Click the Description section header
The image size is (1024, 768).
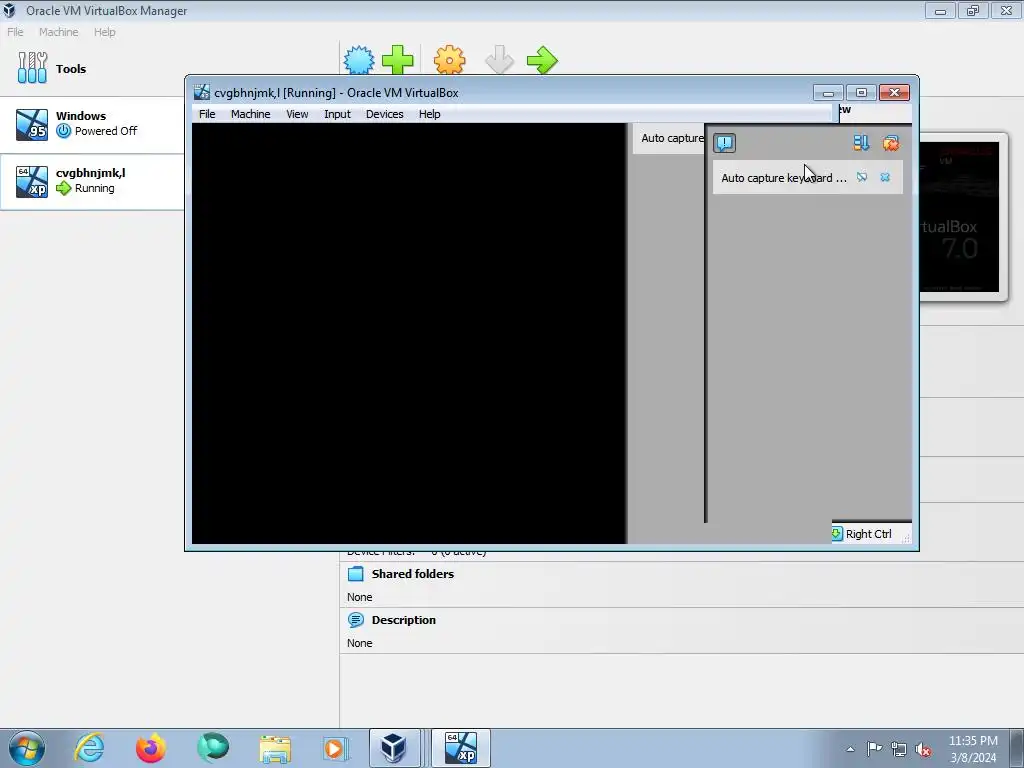coord(404,620)
